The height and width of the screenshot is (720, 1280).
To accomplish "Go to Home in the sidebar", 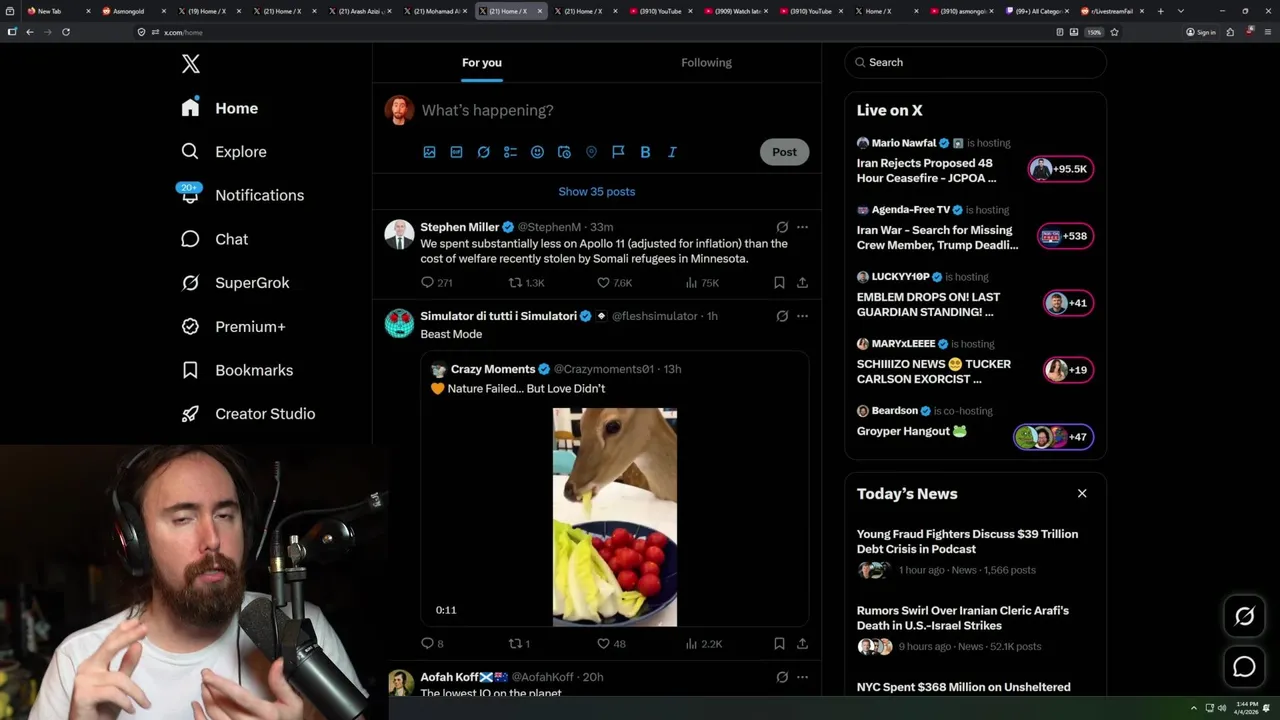I will click(x=220, y=108).
